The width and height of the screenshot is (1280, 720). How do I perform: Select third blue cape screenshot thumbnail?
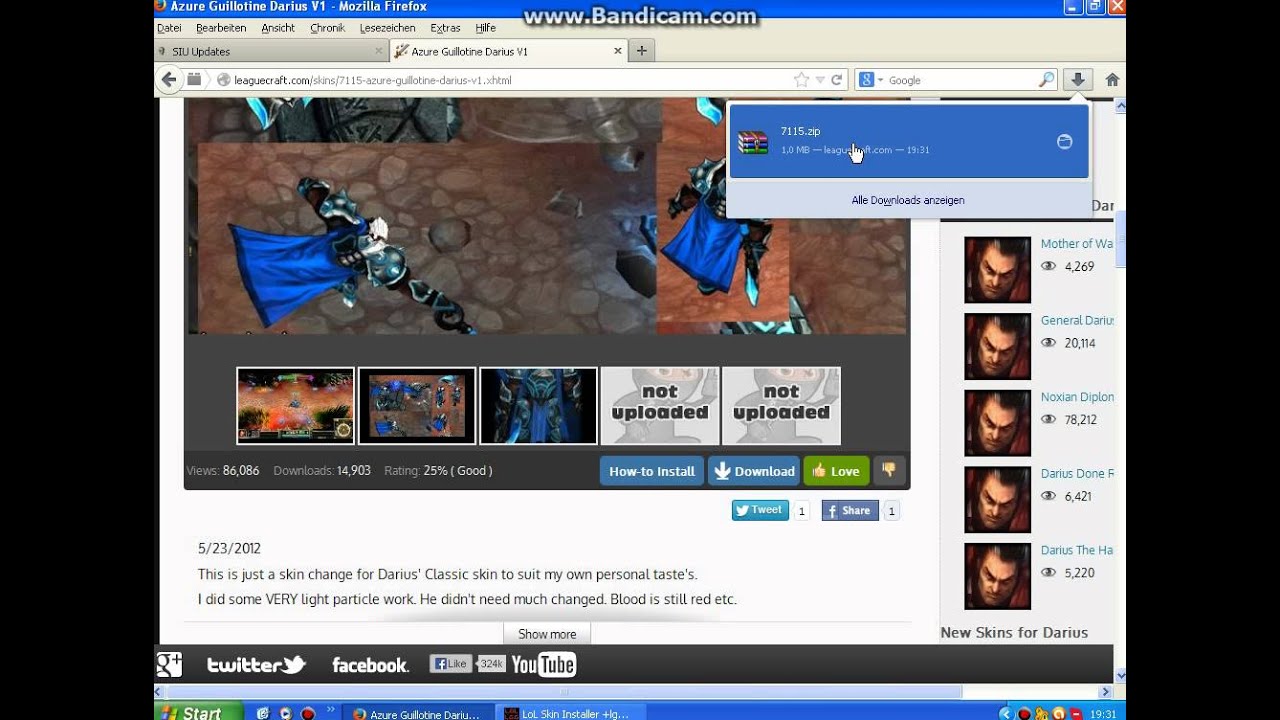tap(538, 406)
